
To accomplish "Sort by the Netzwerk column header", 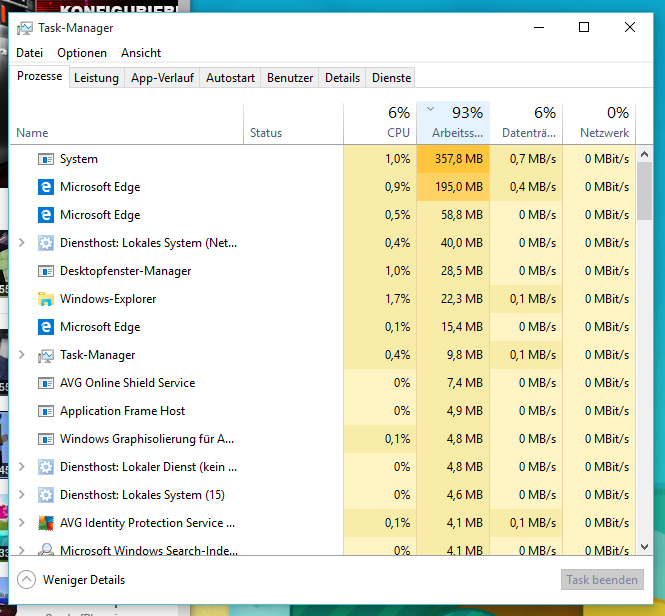I will pyautogui.click(x=599, y=123).
